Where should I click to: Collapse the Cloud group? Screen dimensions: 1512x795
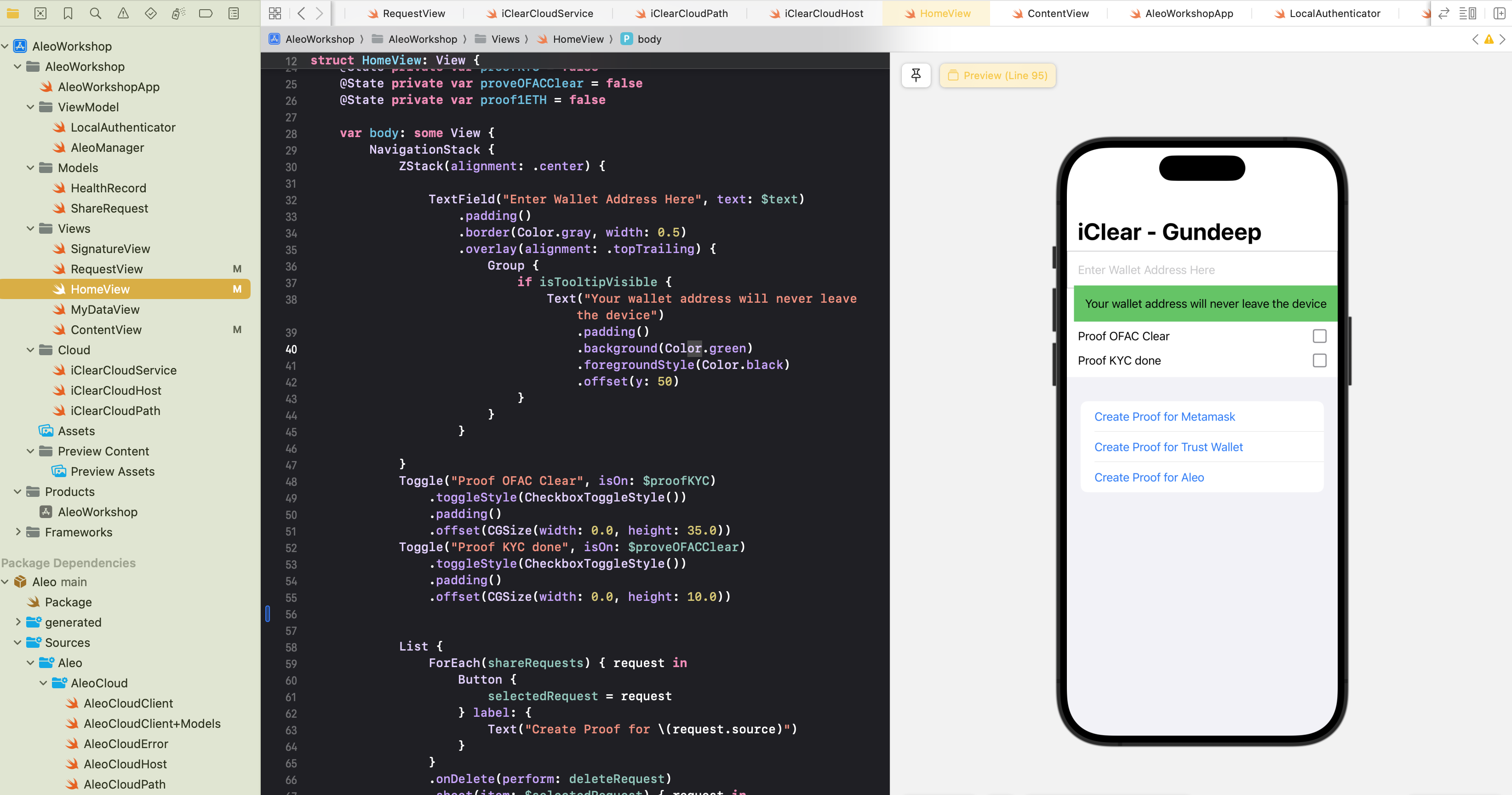click(x=30, y=350)
